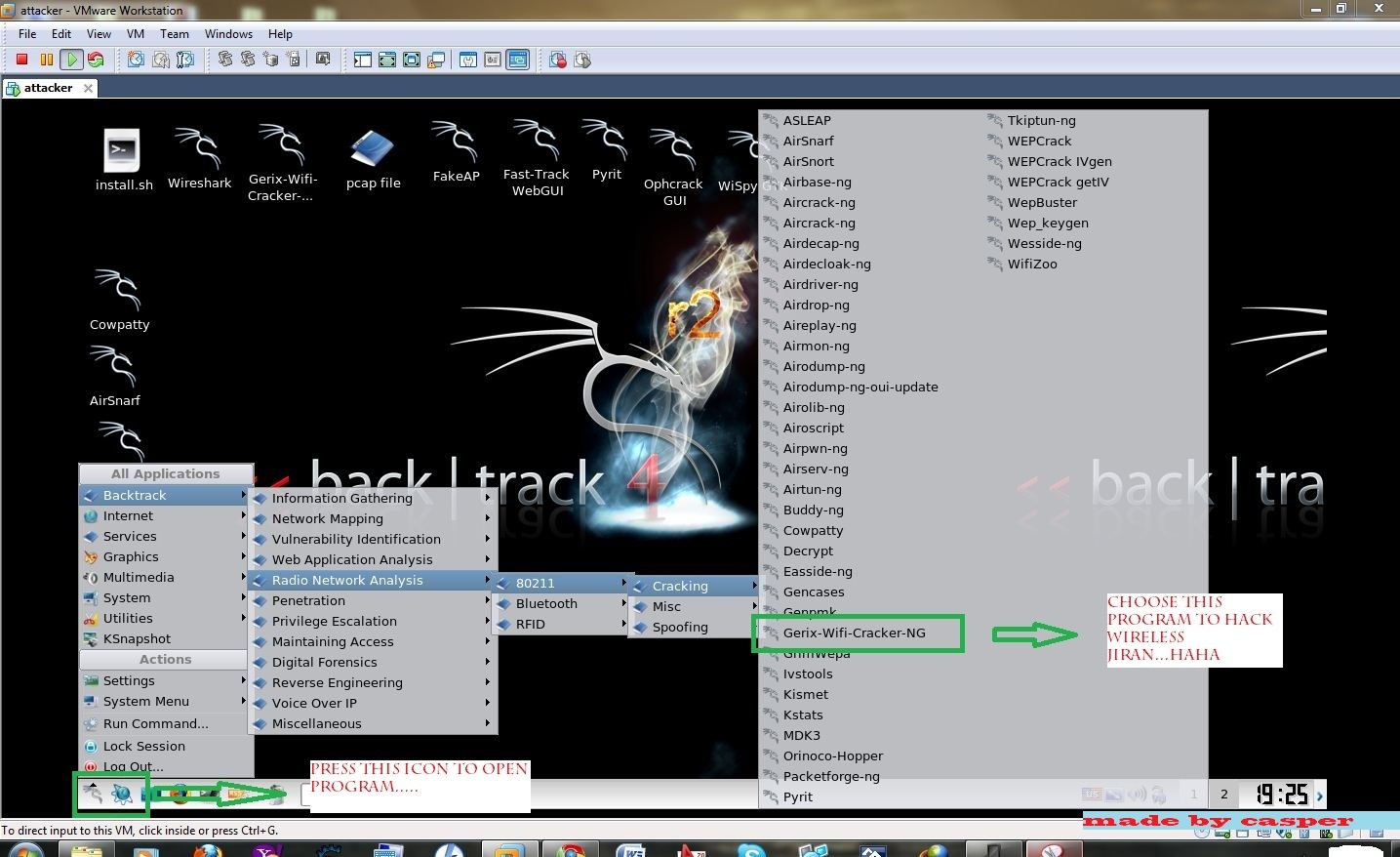Power off the VM with the red stop icon
This screenshot has height=857, width=1400.
[x=21, y=60]
